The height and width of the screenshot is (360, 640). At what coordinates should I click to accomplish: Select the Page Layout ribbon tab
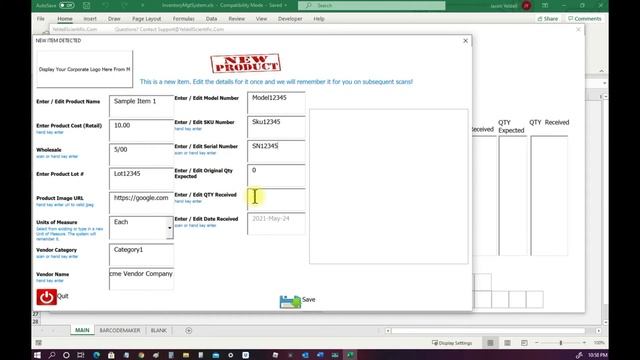pyautogui.click(x=147, y=19)
